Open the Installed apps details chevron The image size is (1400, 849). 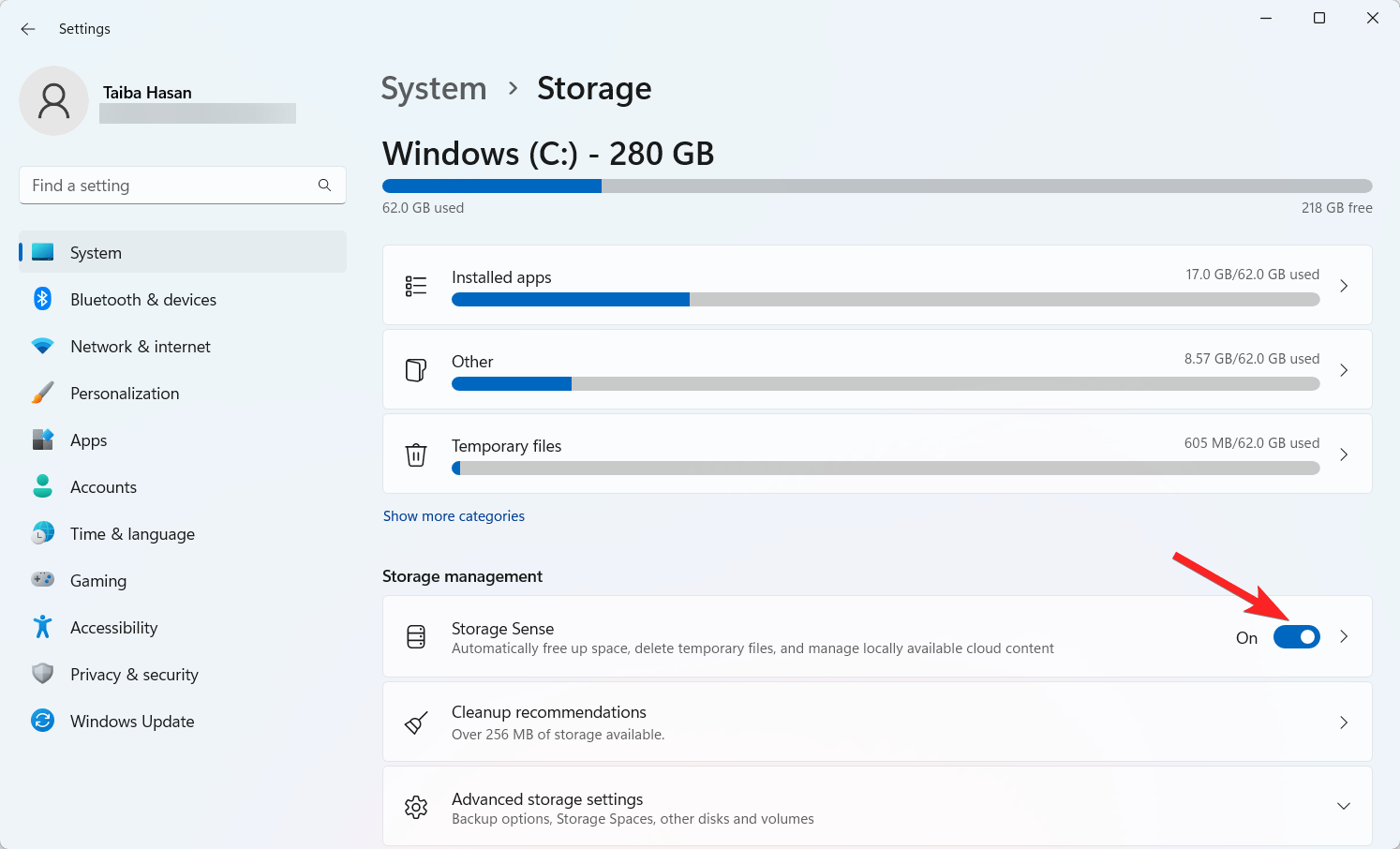tap(1344, 286)
